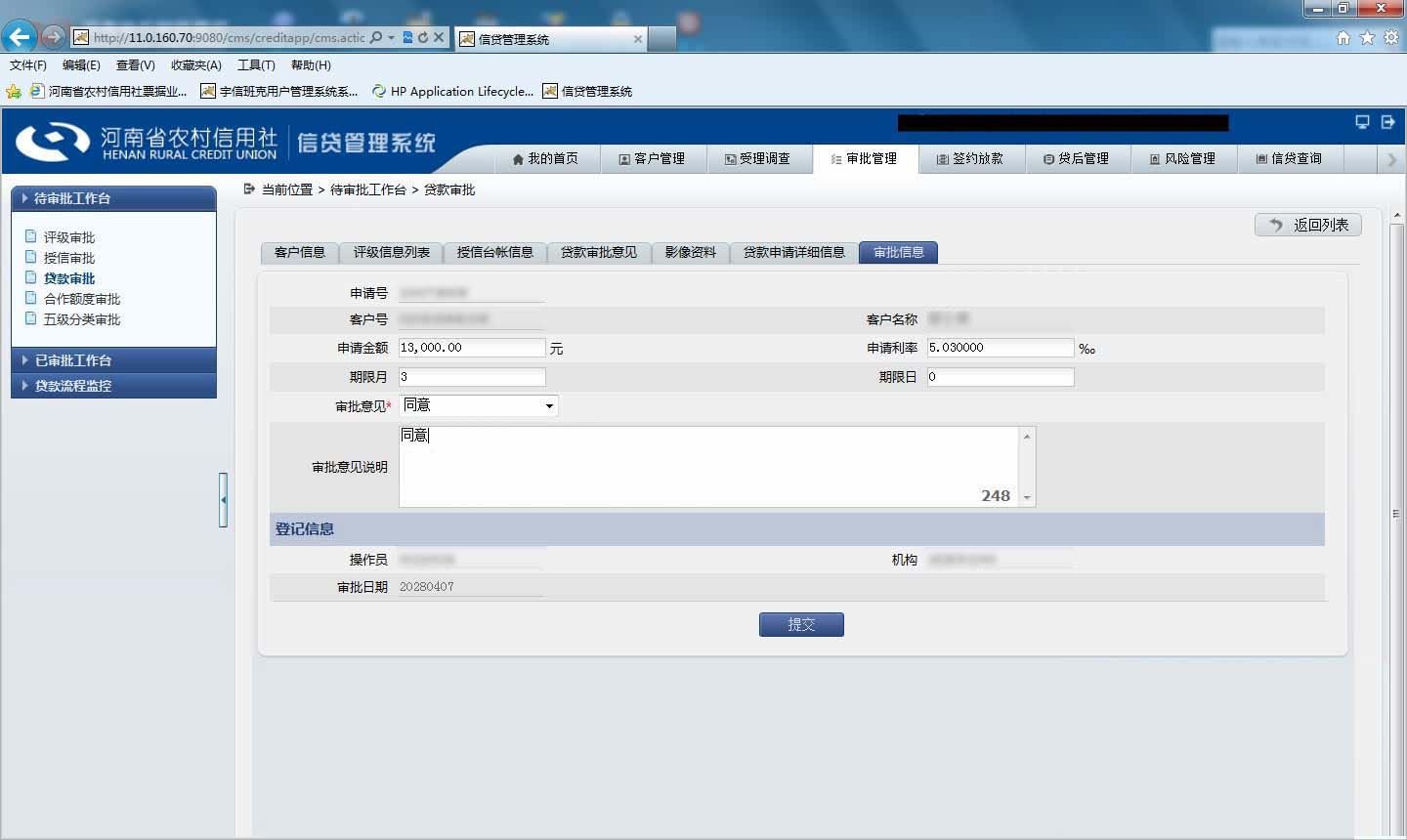Viewport: 1407px width, 840px height.
Task: Expand the 贷款流程监控 sidebar section
Action: (113, 386)
